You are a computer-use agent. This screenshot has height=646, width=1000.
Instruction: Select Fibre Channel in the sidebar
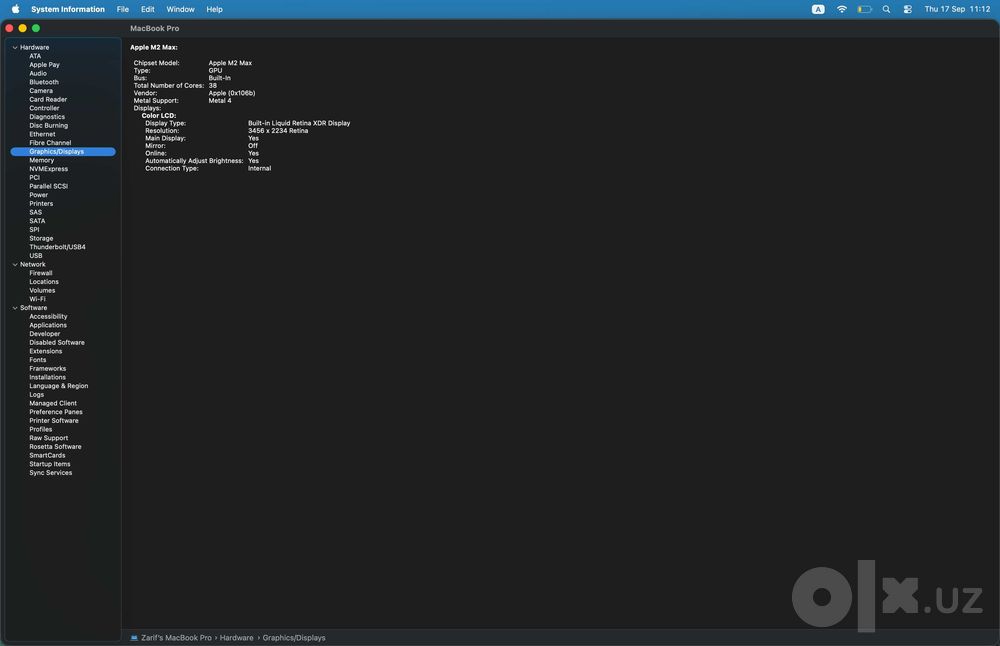pos(50,143)
